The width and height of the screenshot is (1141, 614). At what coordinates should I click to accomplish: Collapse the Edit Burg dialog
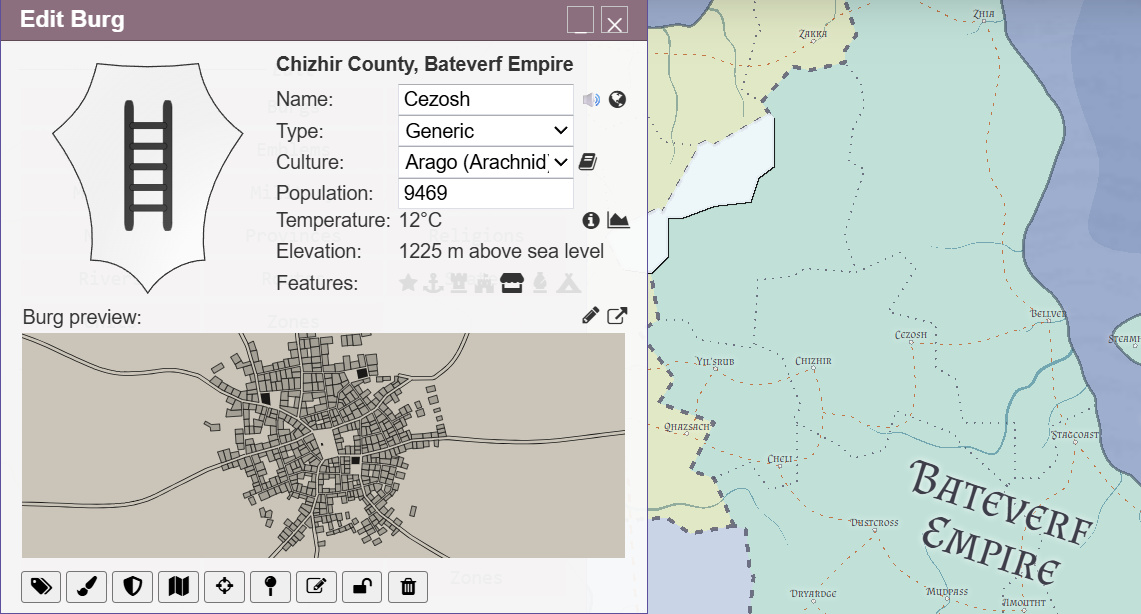(580, 20)
